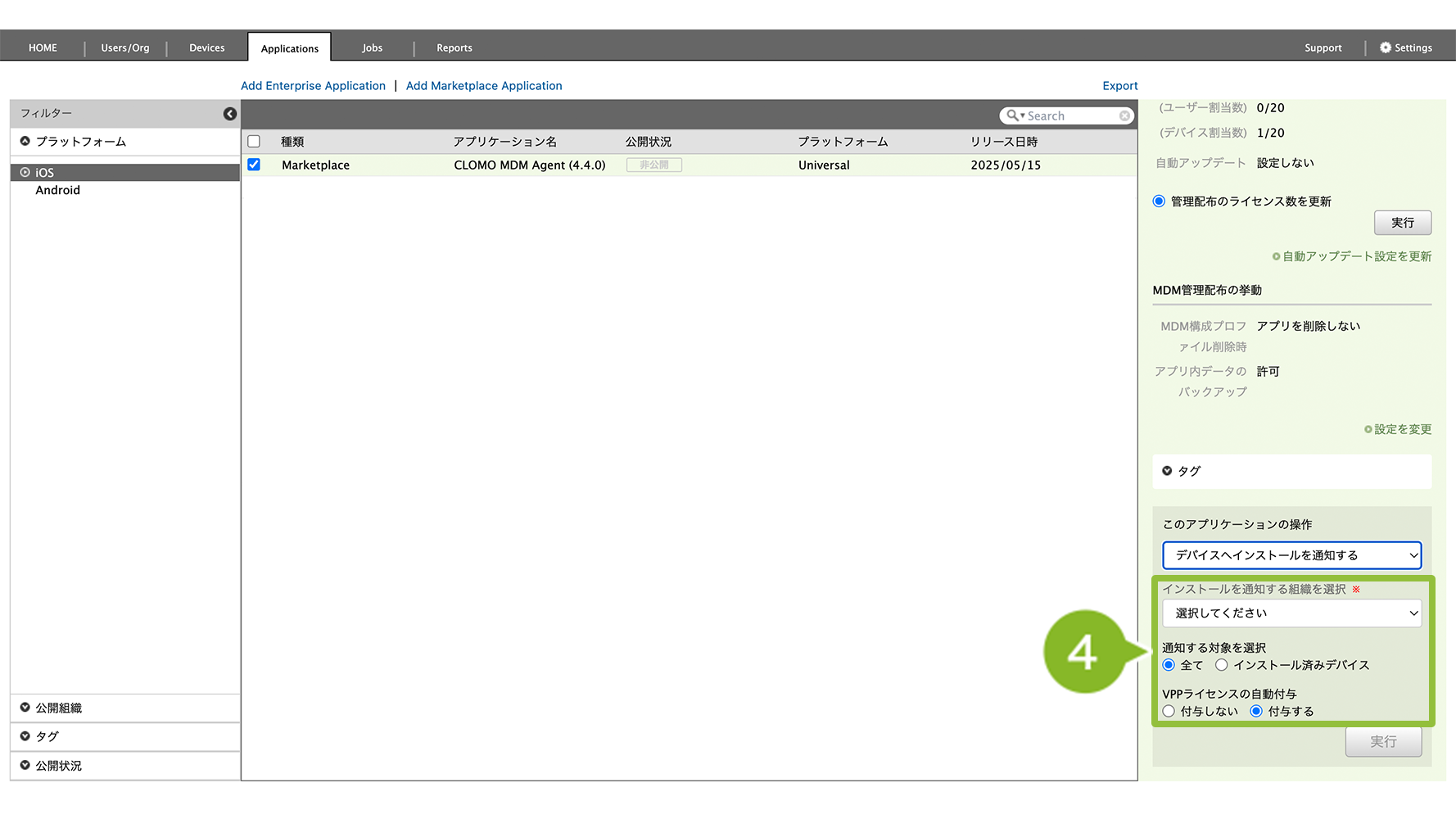
Task: Select the インストール済みデバイス radio button
Action: click(x=1221, y=665)
